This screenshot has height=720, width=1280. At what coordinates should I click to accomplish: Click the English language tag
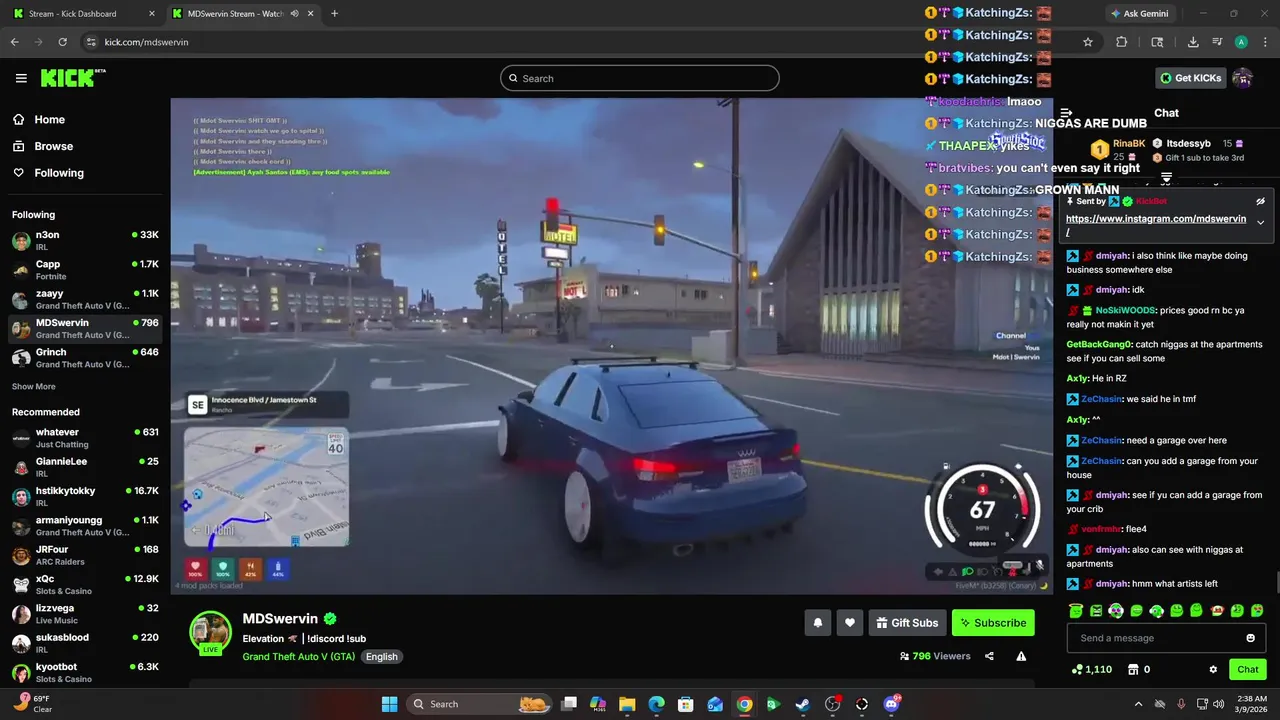tap(381, 657)
